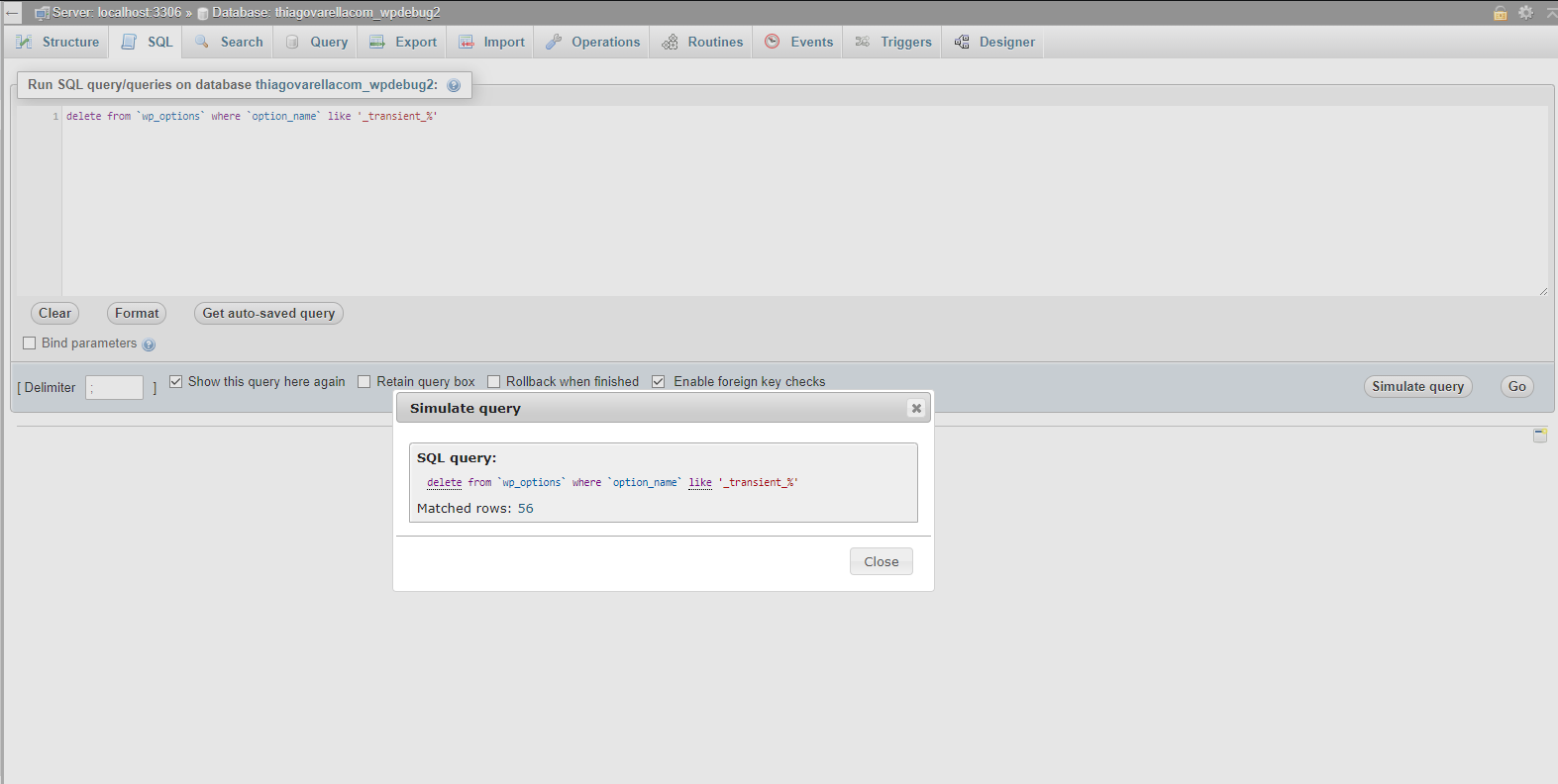Viewport: 1558px width, 784px height.
Task: Click the Clear button
Action: click(54, 314)
